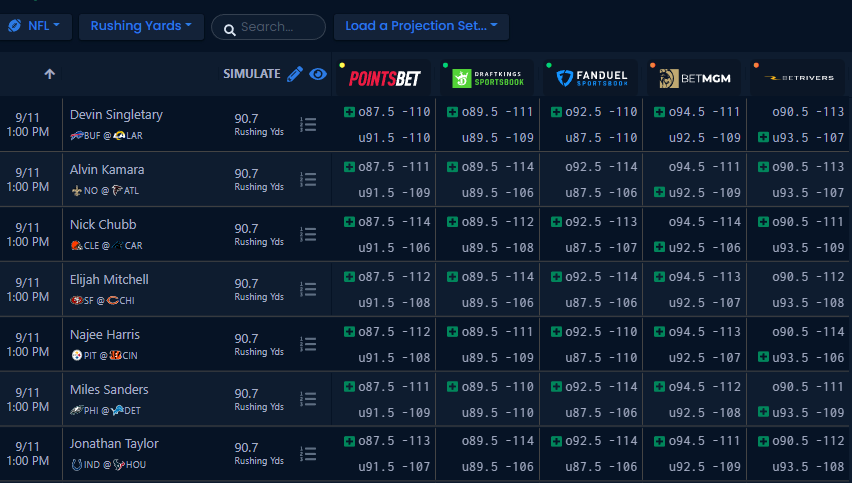Image resolution: width=852 pixels, height=483 pixels.
Task: Add Taylor PointsBet over 87.5 bet
Action: click(349, 441)
